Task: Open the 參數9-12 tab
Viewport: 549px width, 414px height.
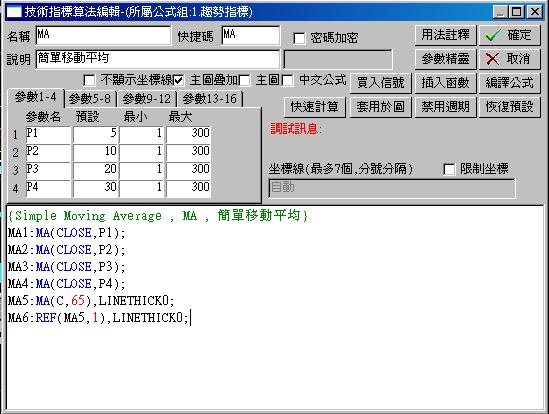Action: pyautogui.click(x=146, y=99)
